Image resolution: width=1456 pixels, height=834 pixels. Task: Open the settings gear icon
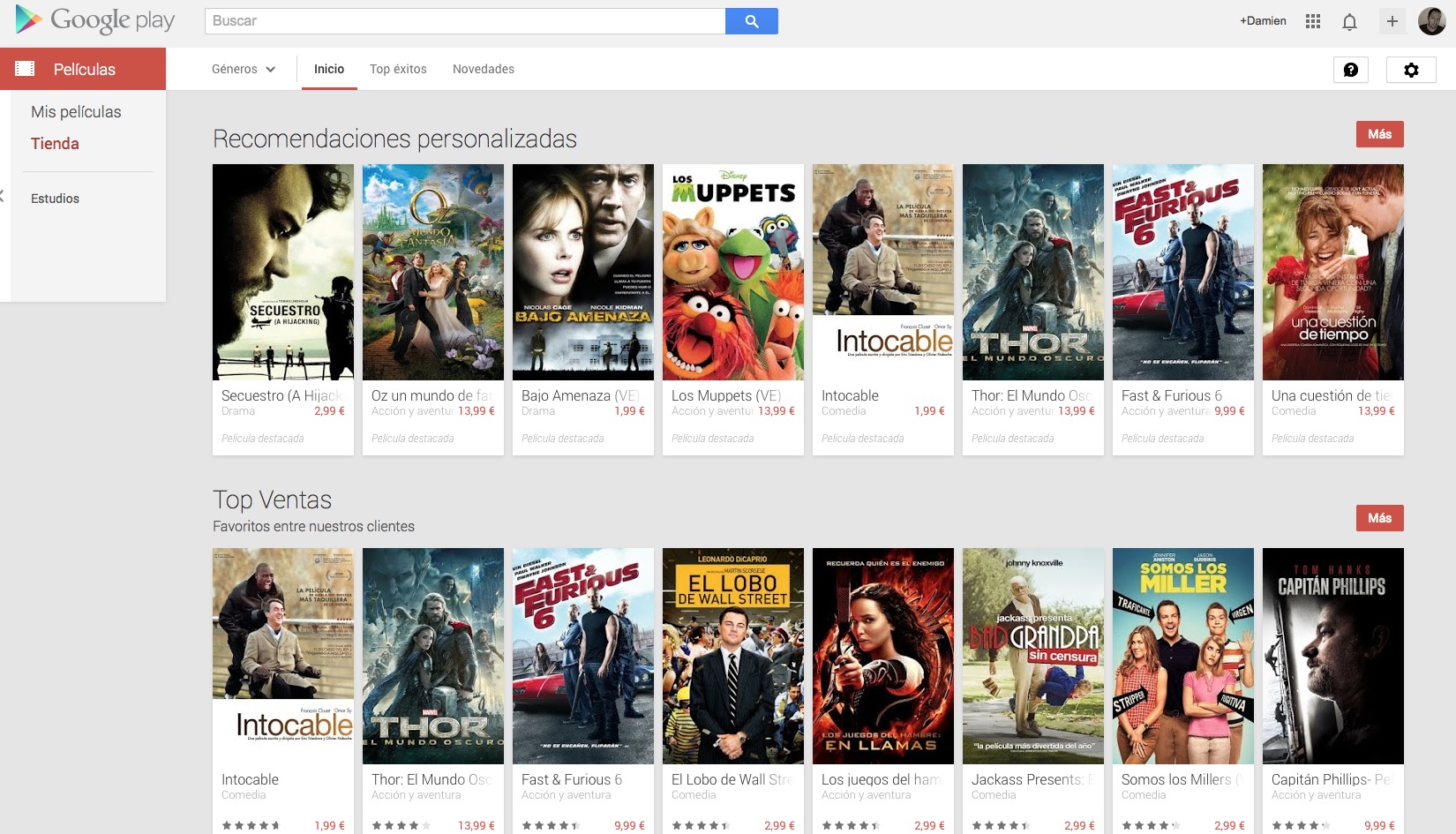tap(1411, 70)
